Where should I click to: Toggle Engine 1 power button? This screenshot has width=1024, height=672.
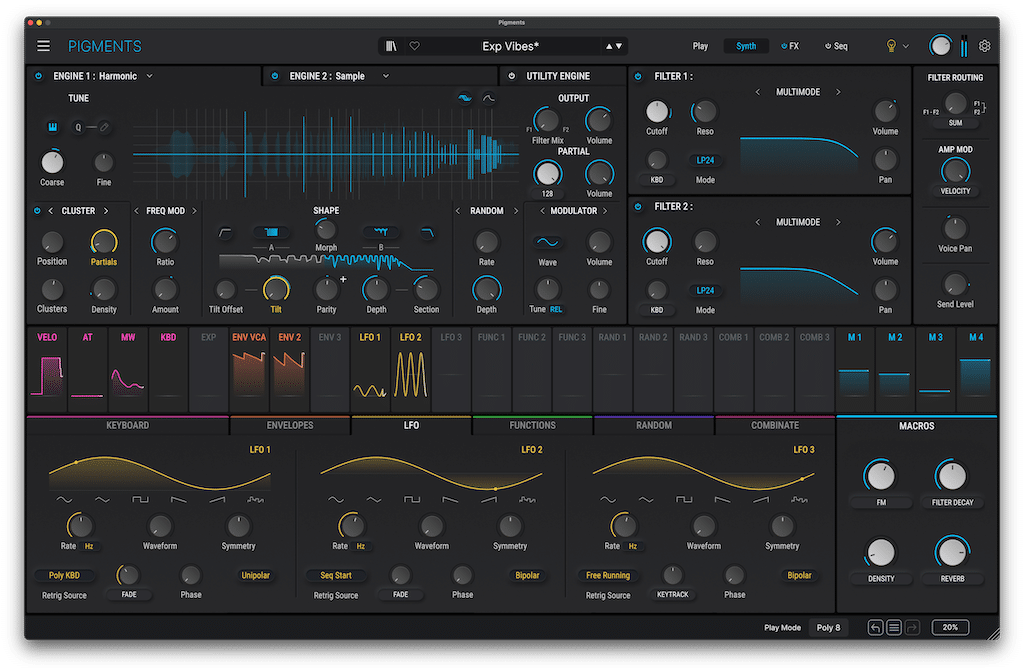pyautogui.click(x=39, y=76)
